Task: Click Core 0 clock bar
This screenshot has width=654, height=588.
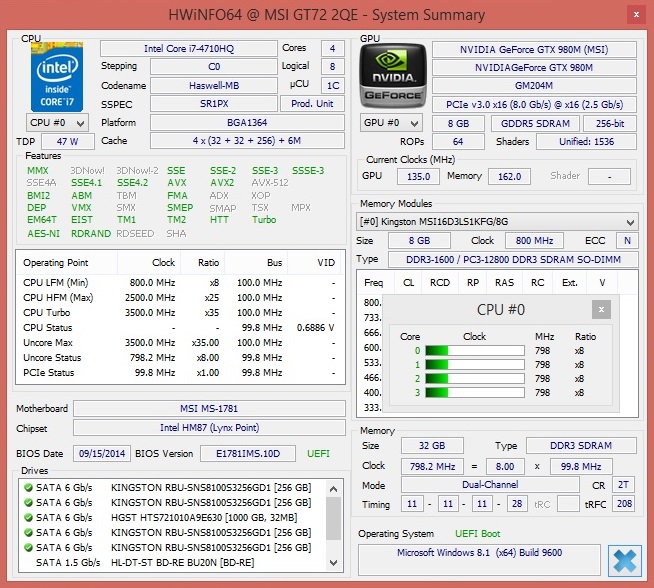Action: tap(475, 351)
